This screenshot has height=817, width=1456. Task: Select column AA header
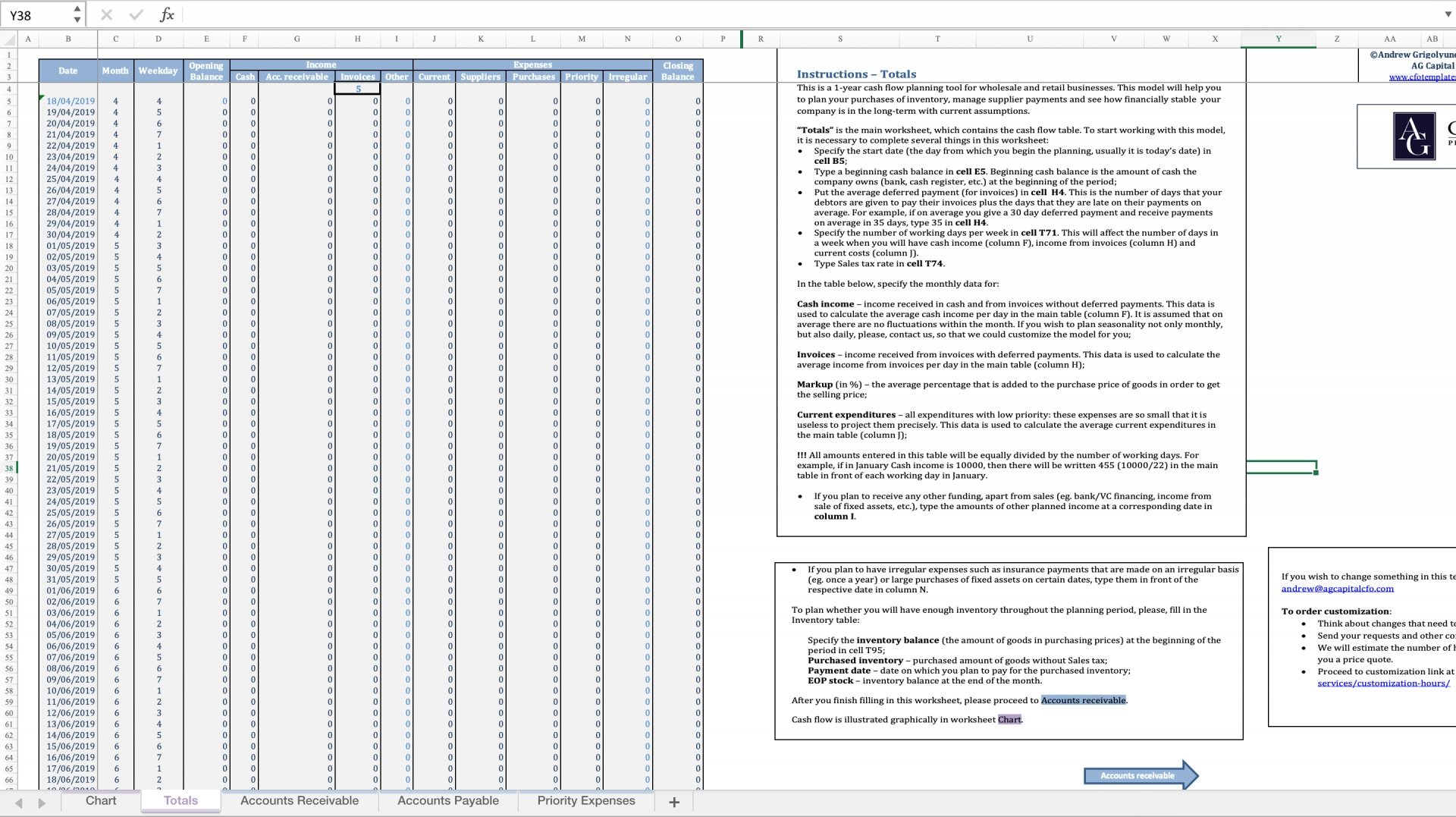coord(1389,39)
